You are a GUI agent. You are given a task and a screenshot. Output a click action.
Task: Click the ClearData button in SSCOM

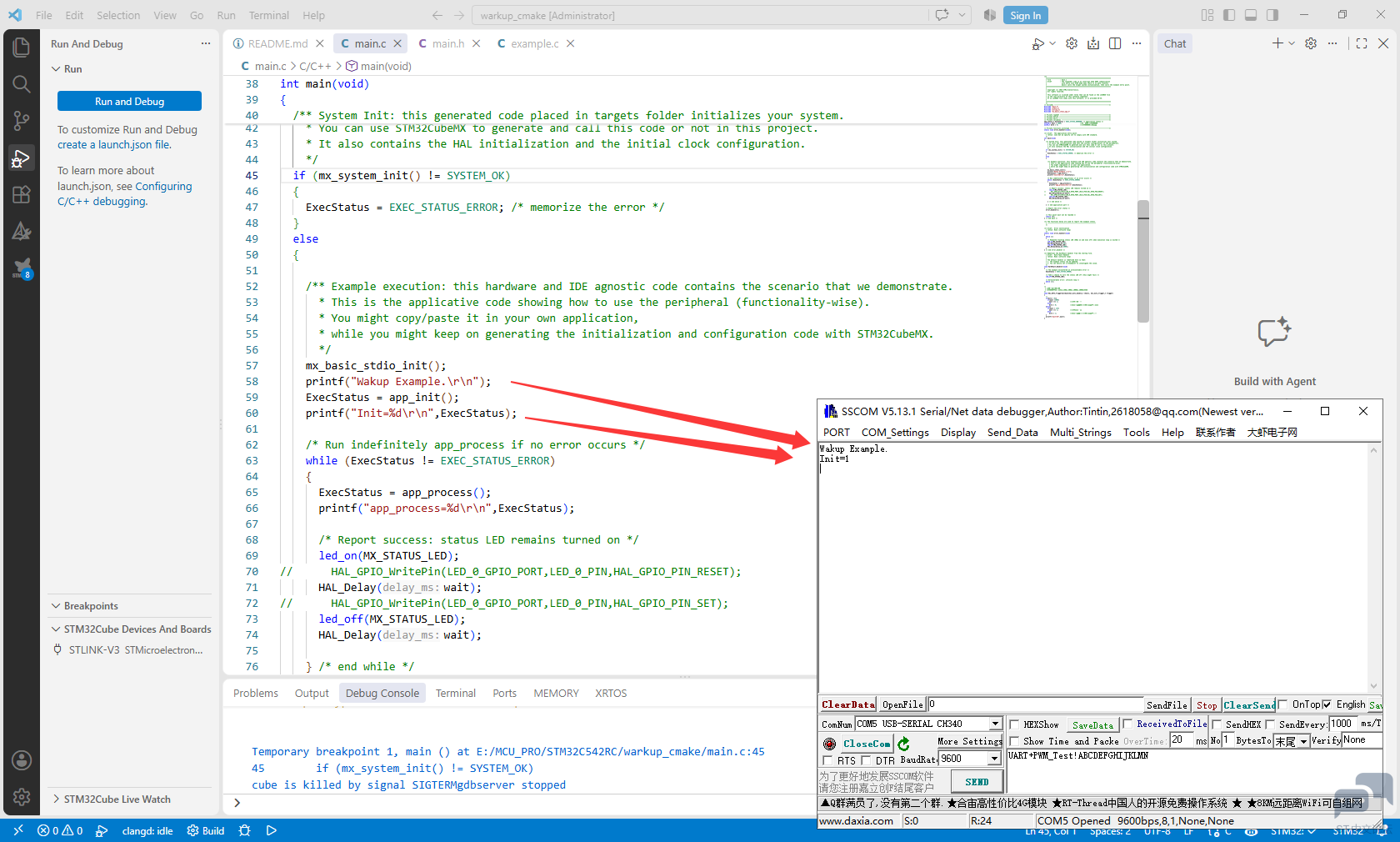coord(848,704)
